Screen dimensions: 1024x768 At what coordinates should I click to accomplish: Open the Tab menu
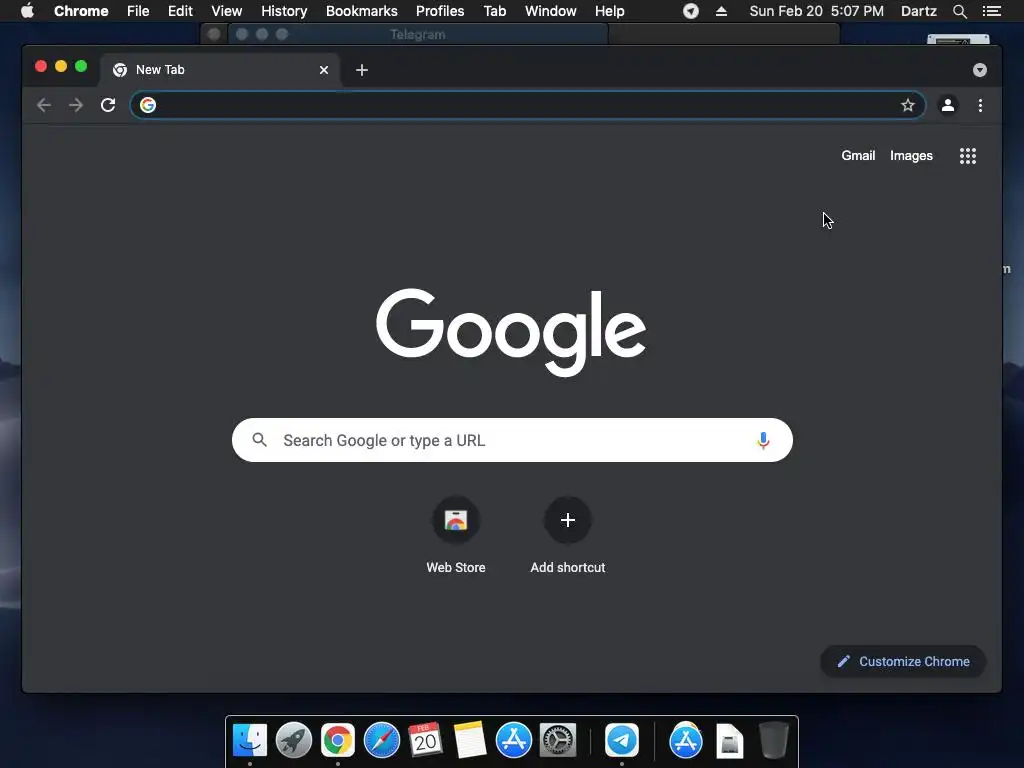[x=495, y=11]
